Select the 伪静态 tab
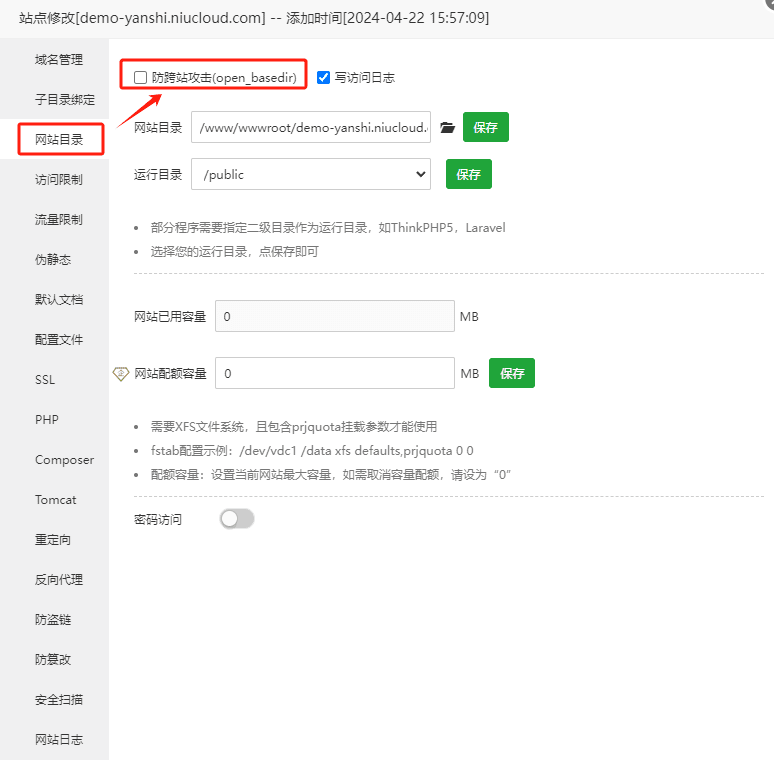This screenshot has height=760, width=774. pyautogui.click(x=53, y=260)
